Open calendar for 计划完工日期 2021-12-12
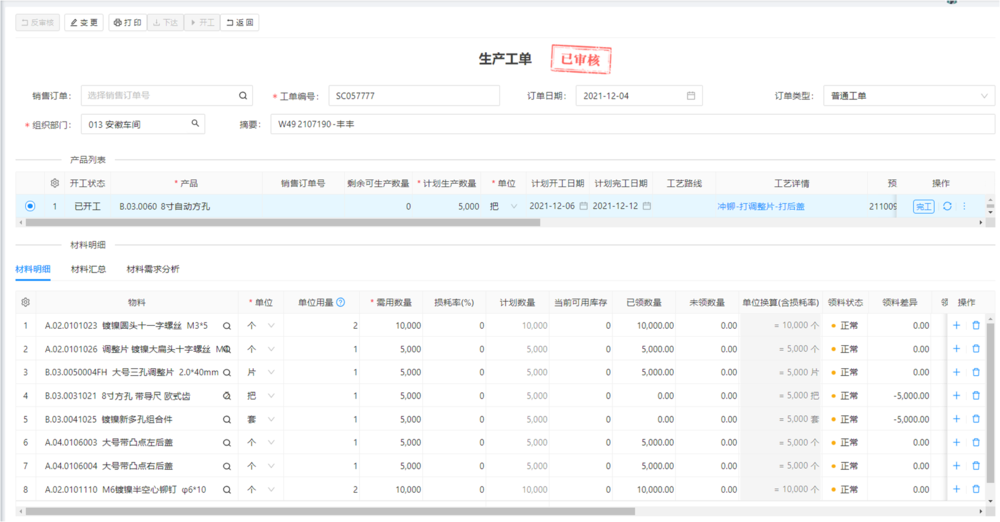Screen dimensions: 1000x522 (647, 206)
